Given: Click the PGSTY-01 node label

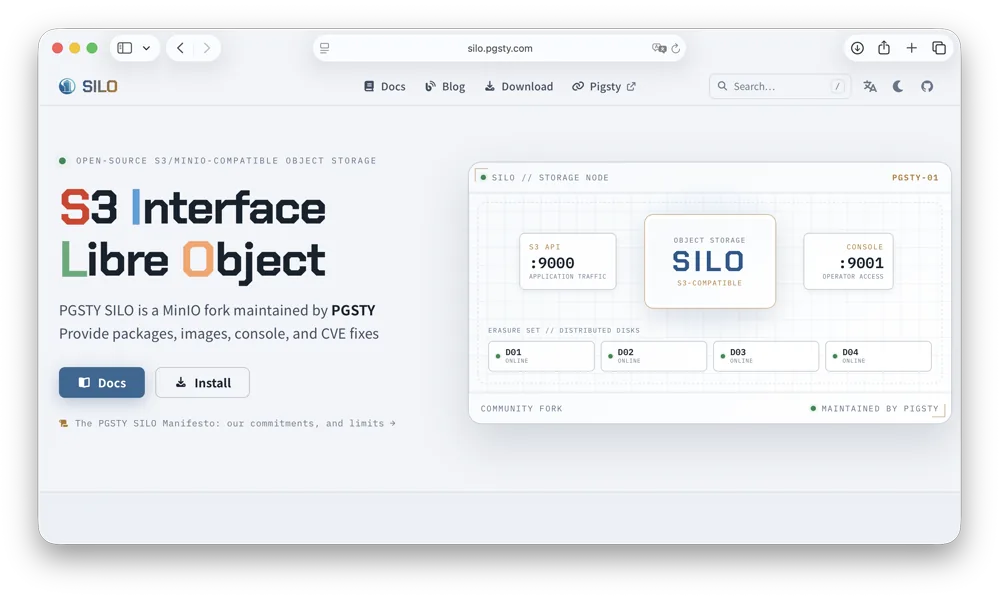Looking at the screenshot, I should (915, 178).
